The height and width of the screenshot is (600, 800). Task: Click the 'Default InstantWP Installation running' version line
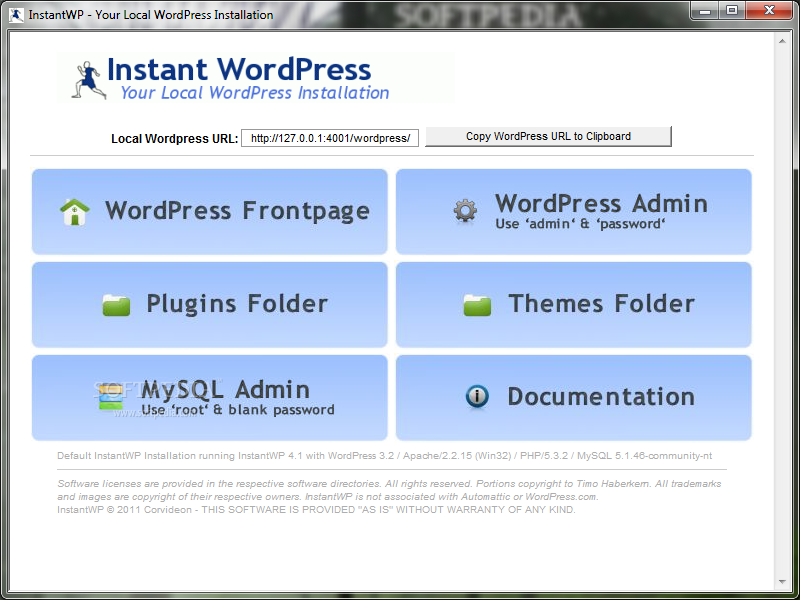tap(384, 456)
